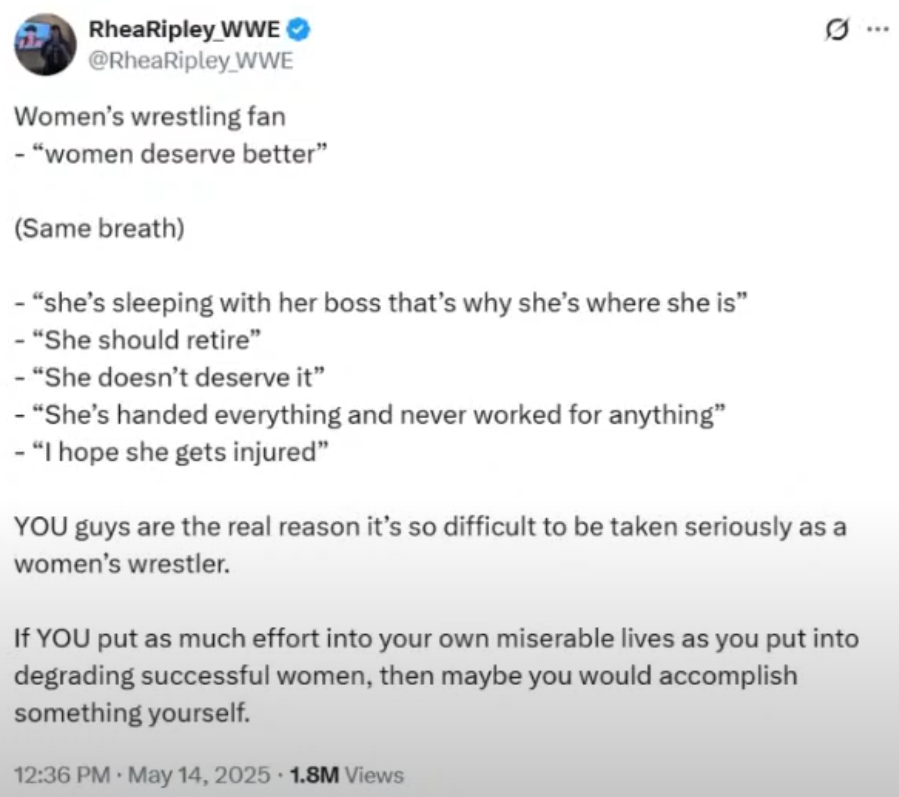Viewport: 899px width, 797px height.
Task: Click the "handed everything" quote line
Action: click(x=367, y=414)
